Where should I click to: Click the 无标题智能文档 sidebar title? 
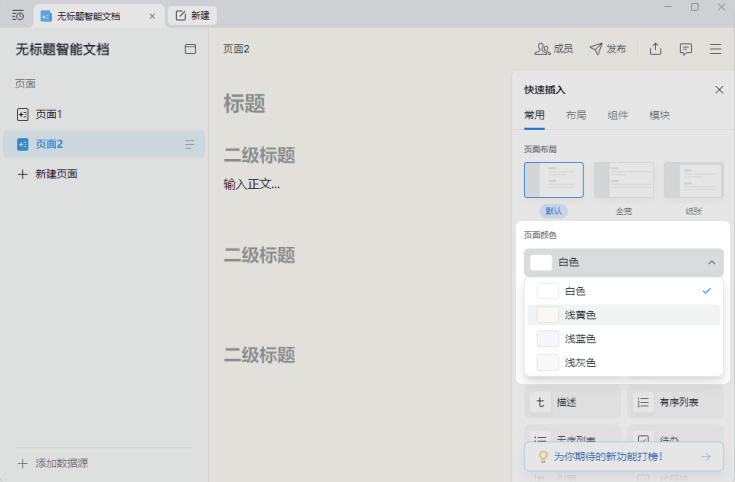tap(62, 49)
